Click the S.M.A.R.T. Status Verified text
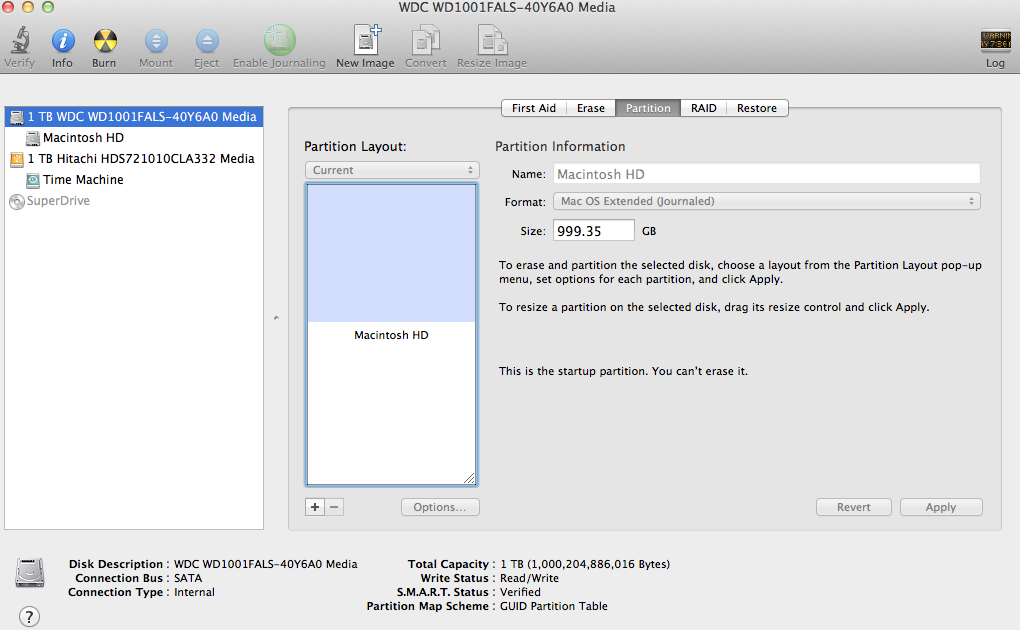This screenshot has height=630, width=1020. [520, 592]
